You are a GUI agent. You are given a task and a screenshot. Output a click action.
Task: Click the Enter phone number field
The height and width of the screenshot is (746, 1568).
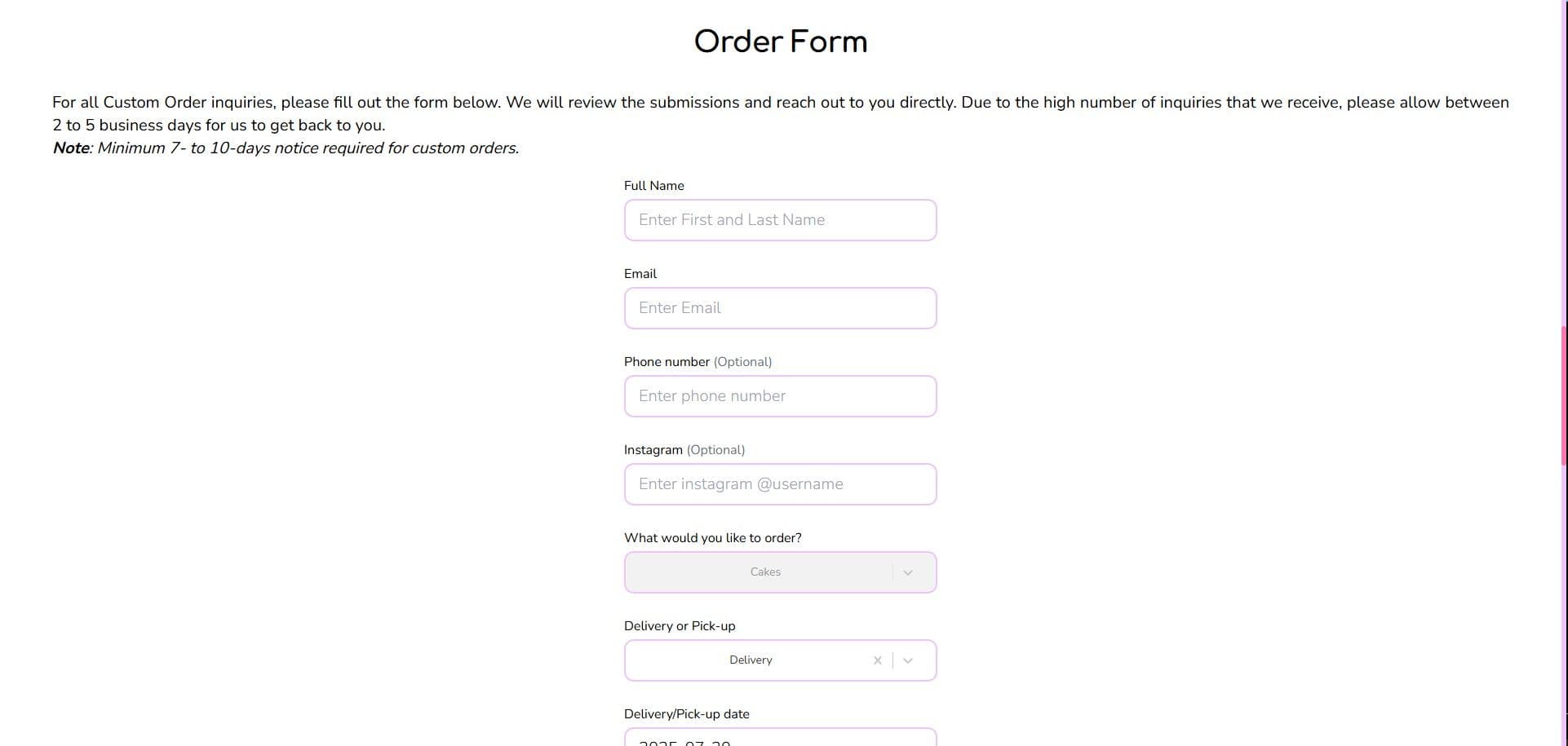coord(780,396)
